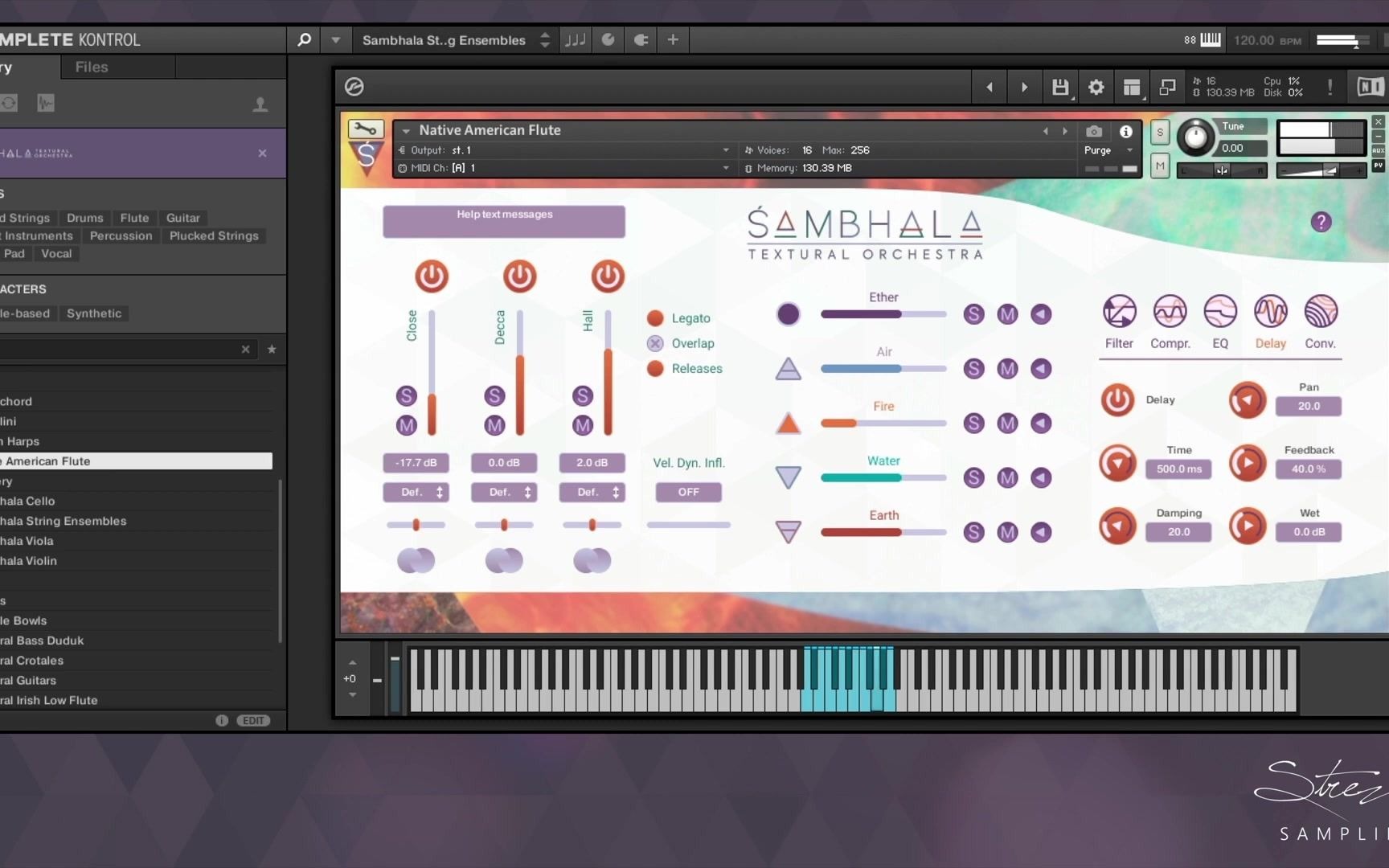The width and height of the screenshot is (1389, 868).
Task: Select the Conv. effect icon
Action: click(1321, 311)
